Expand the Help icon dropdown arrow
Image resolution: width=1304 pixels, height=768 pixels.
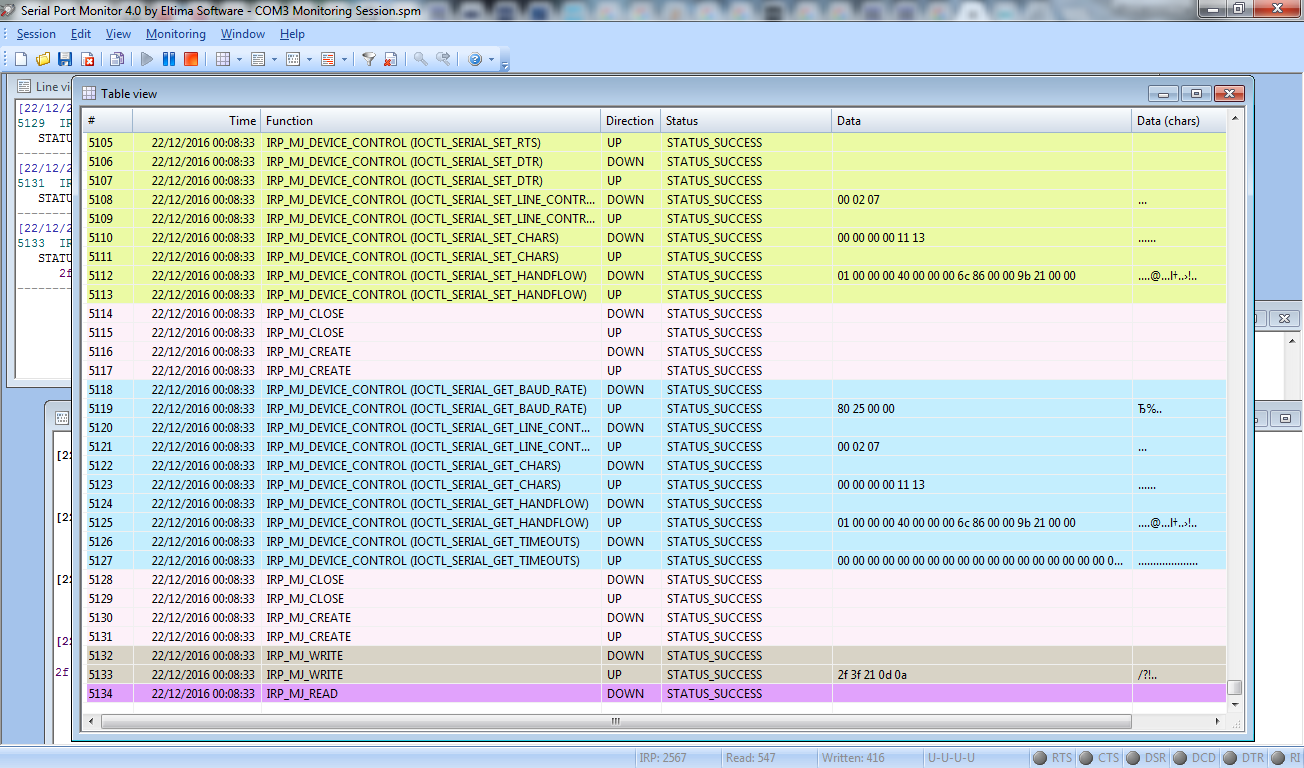tap(491, 60)
